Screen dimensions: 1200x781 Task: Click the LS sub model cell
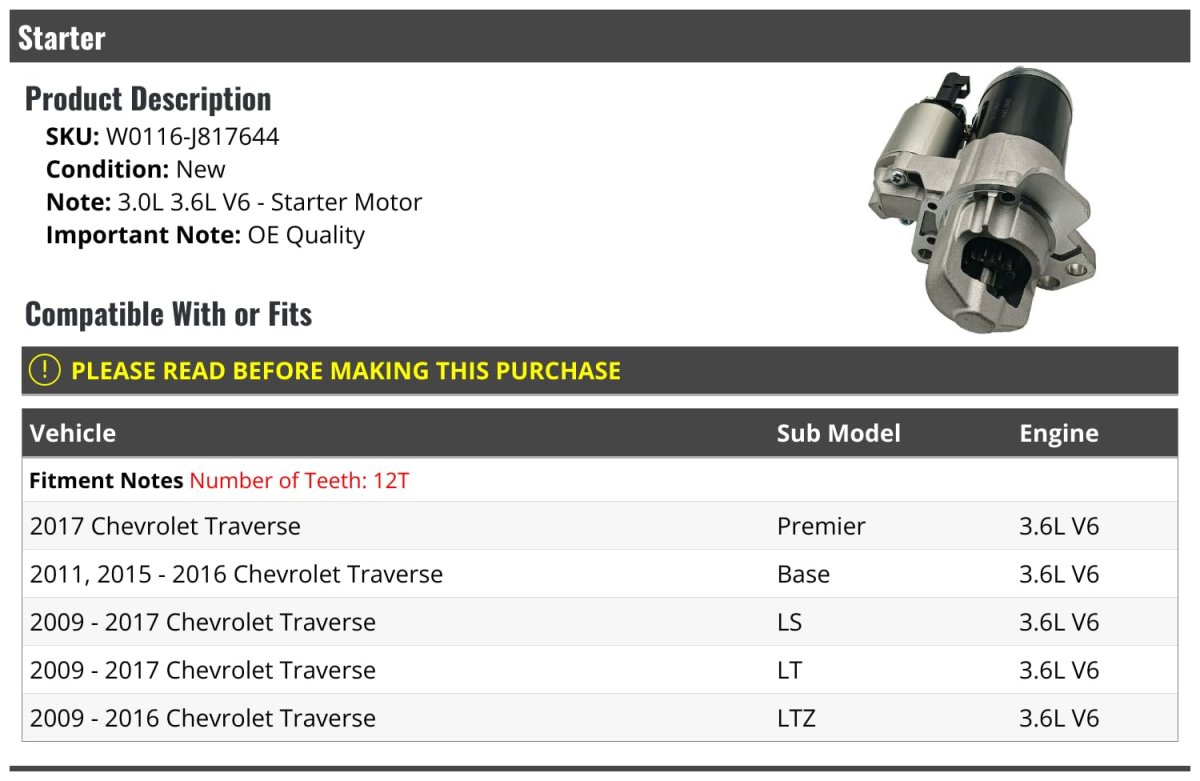pos(789,622)
